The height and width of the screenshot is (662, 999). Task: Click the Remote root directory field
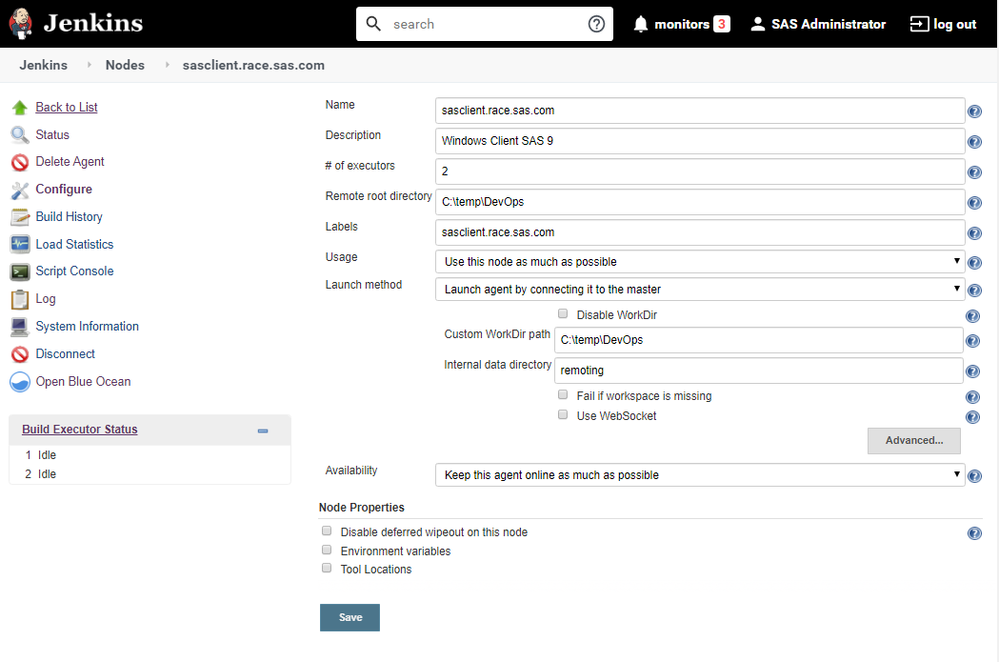(700, 202)
